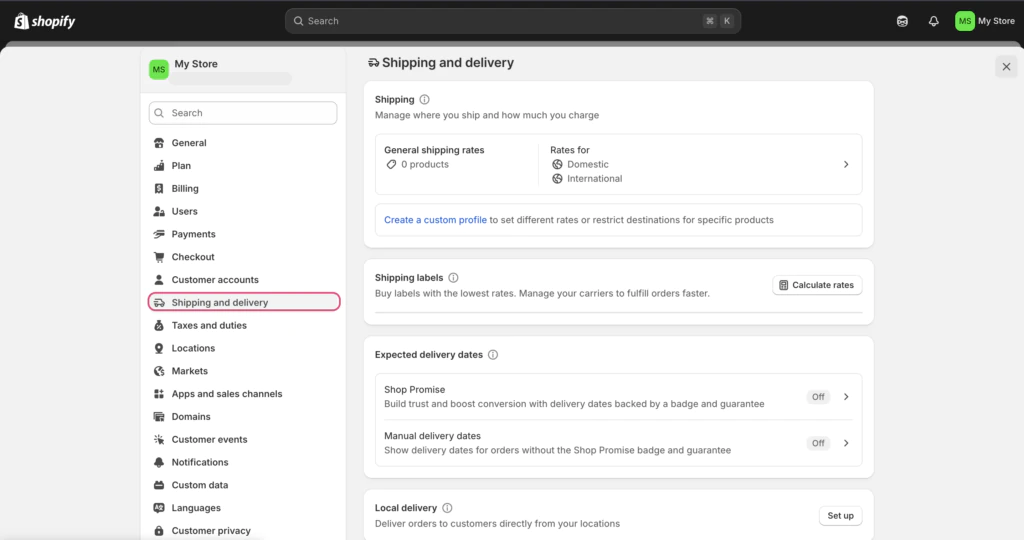Close the settings panel with X

point(1006,67)
